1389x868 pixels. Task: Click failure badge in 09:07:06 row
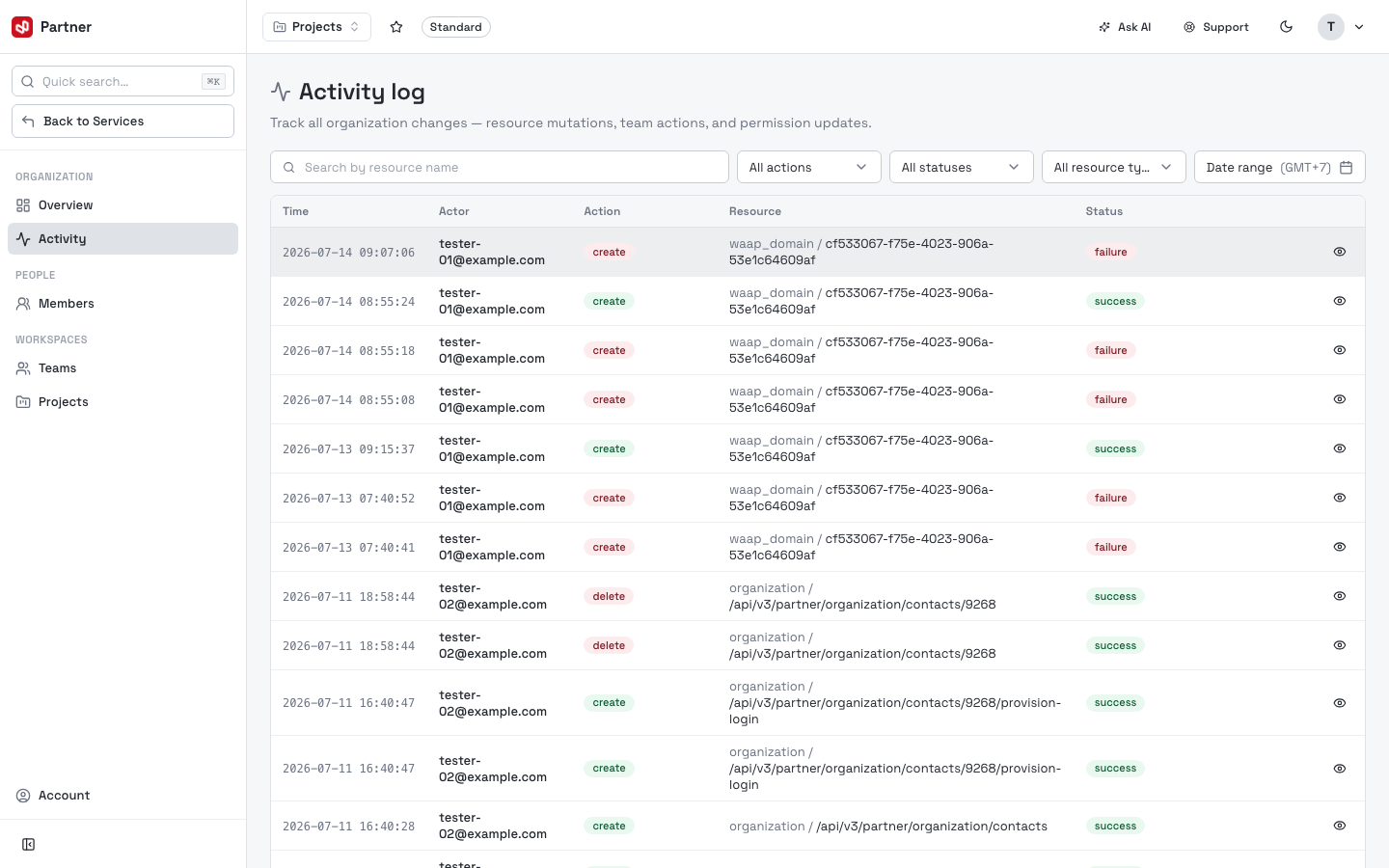(x=1110, y=252)
